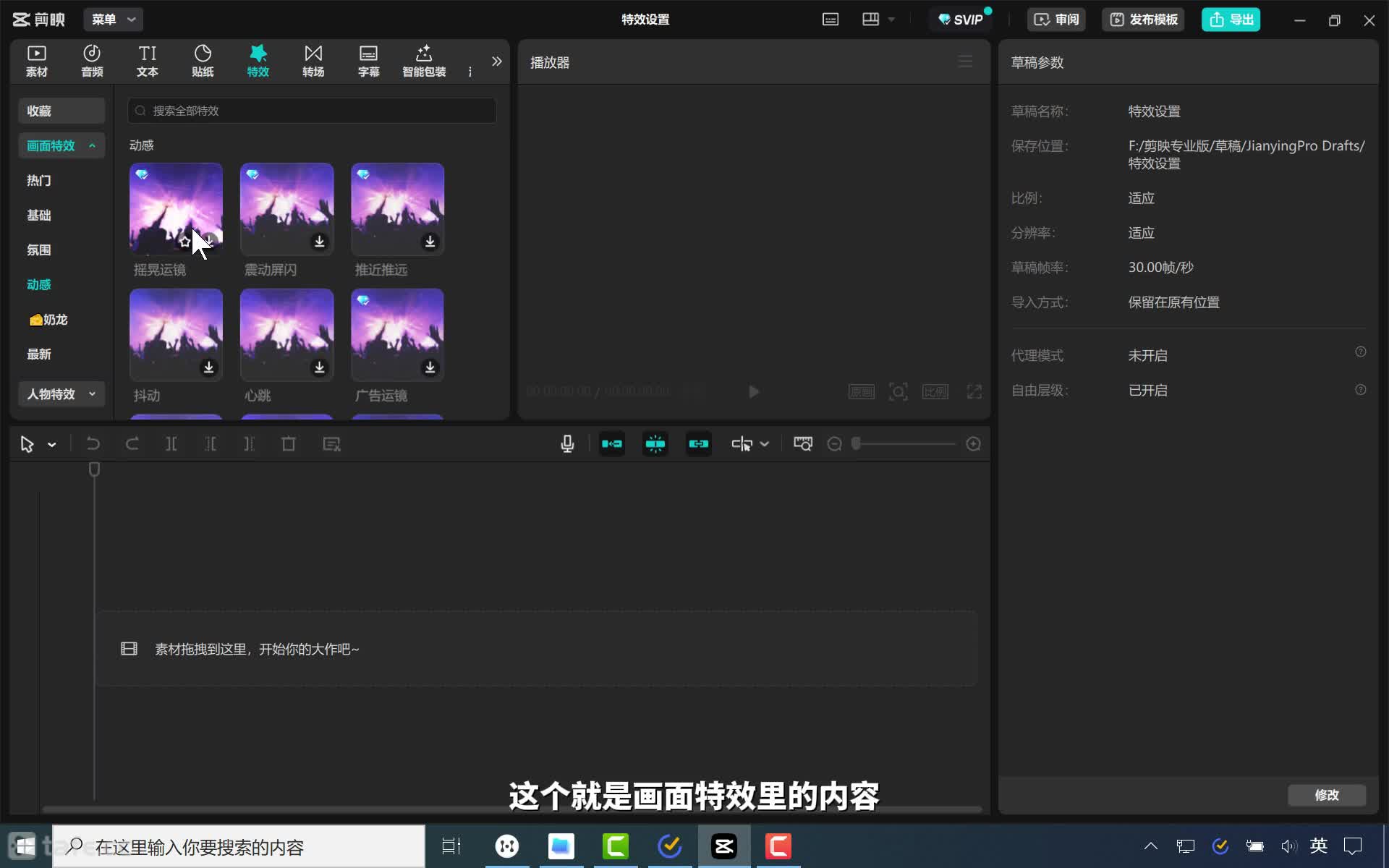Zoom in the timeline with plus icon

(974, 444)
